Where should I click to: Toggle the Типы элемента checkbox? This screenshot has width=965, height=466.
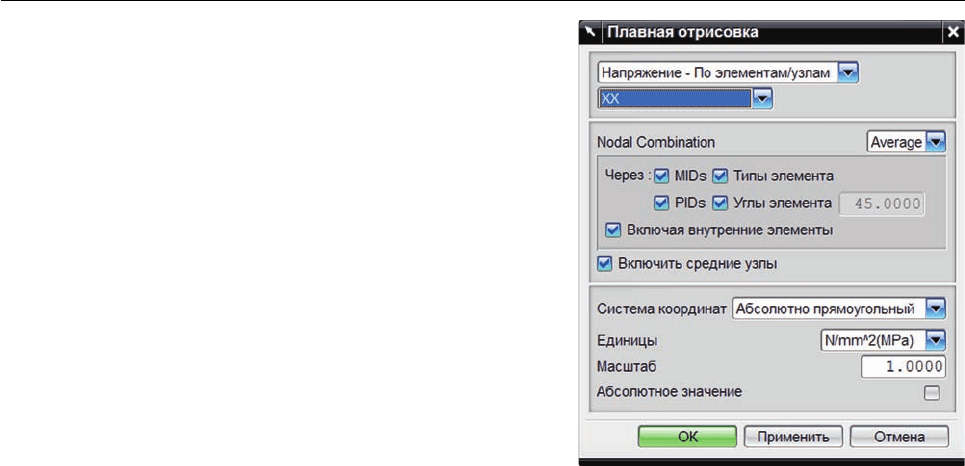pos(720,177)
